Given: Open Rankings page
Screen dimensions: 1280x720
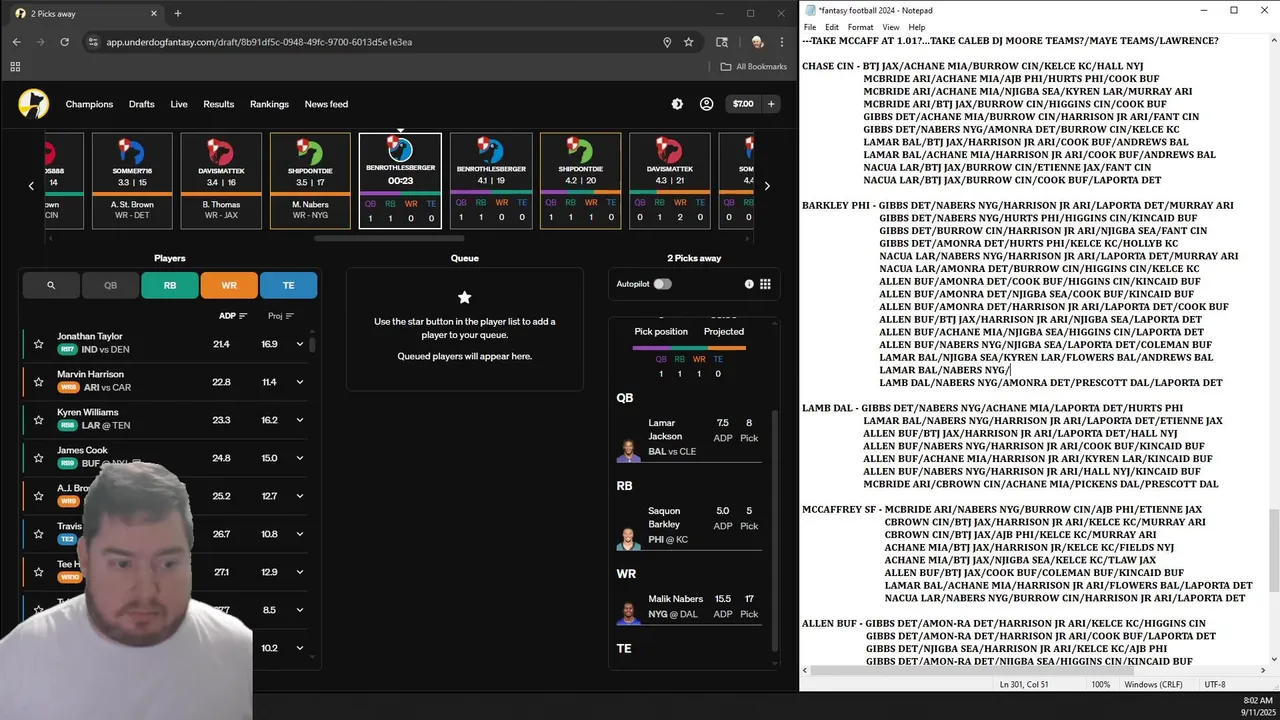Looking at the screenshot, I should [269, 104].
